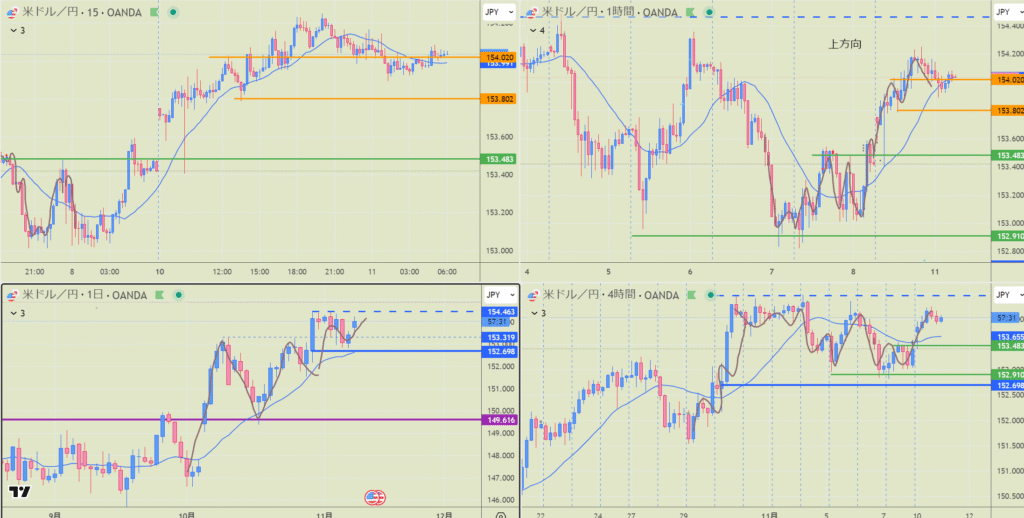The width and height of the screenshot is (1024, 518).
Task: Click the green flag icon on 15-minute chart
Action: point(153,12)
